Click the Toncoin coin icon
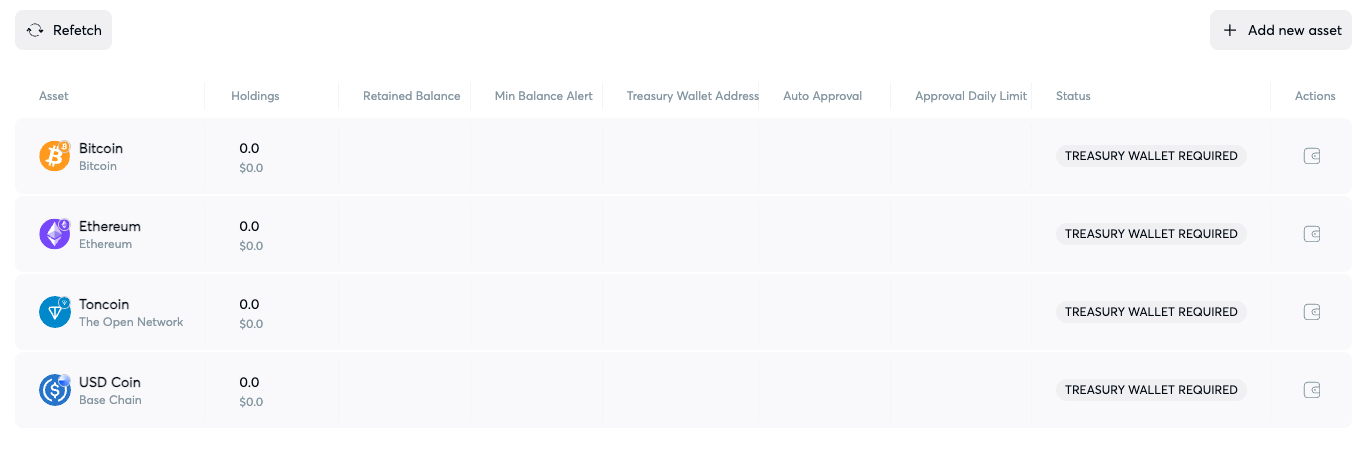Viewport: 1364px width, 449px height. click(x=54, y=312)
